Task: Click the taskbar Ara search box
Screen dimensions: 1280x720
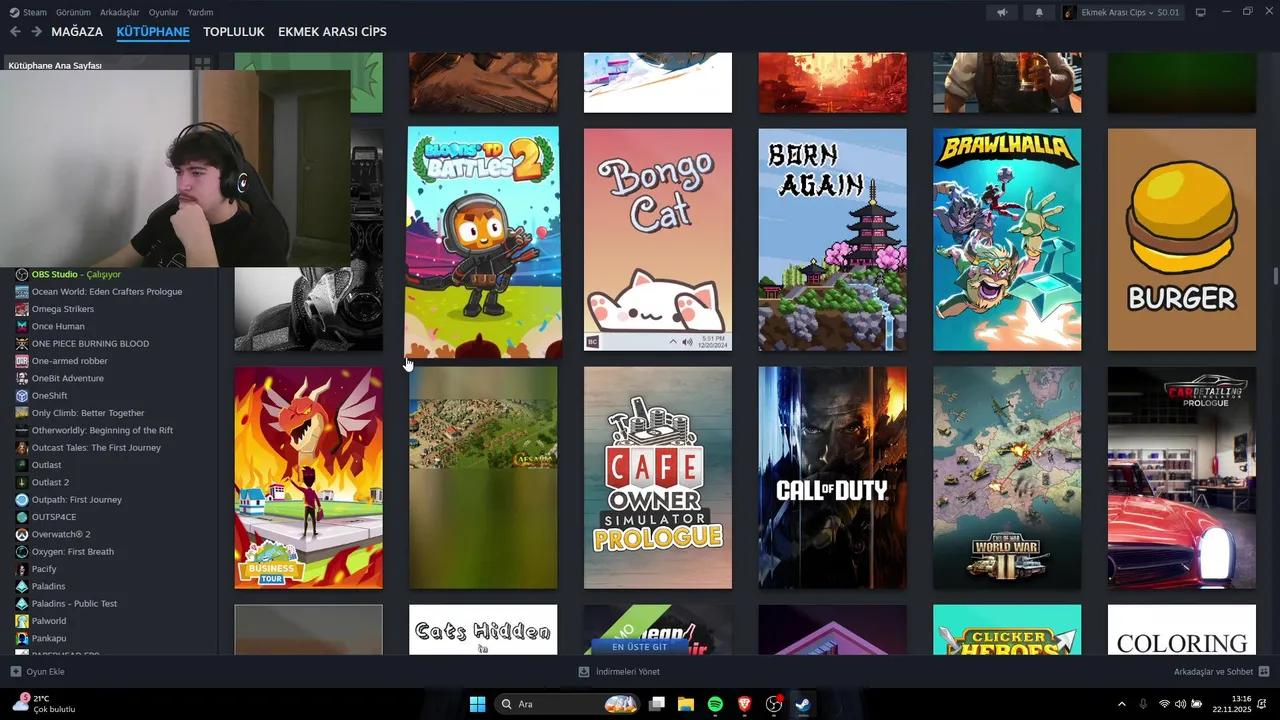Action: click(x=568, y=704)
